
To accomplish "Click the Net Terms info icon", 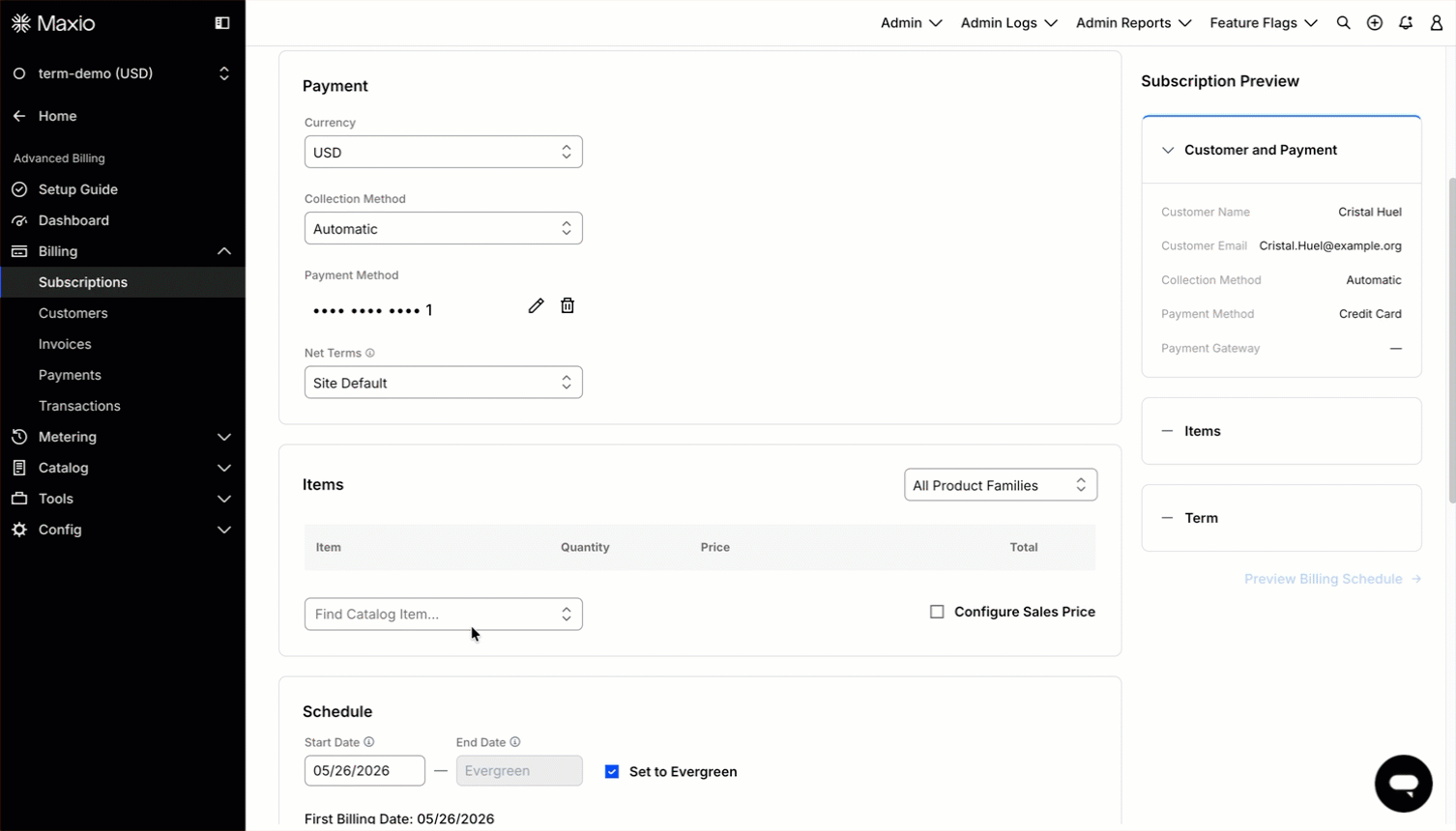I will coord(369,354).
